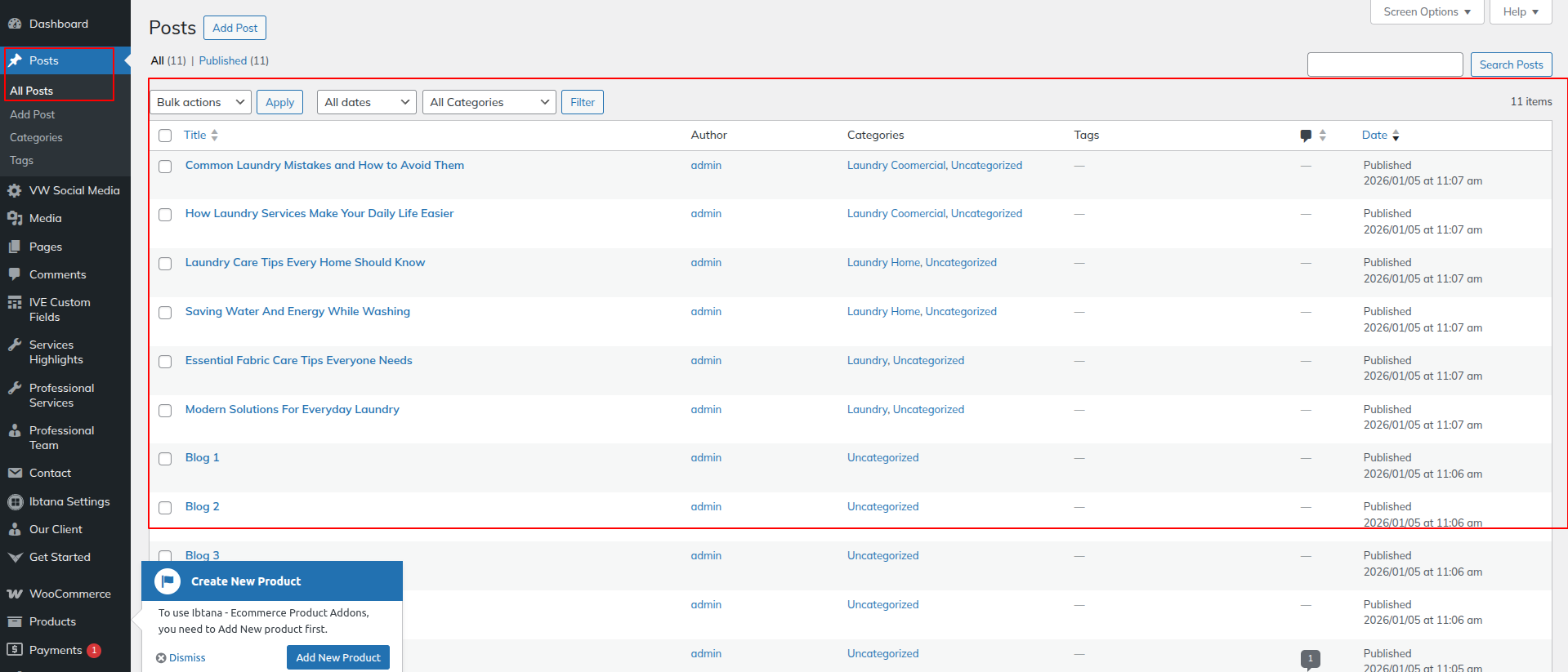Tick checkbox for Blog 1 post
The height and width of the screenshot is (672, 1568).
[x=165, y=459]
